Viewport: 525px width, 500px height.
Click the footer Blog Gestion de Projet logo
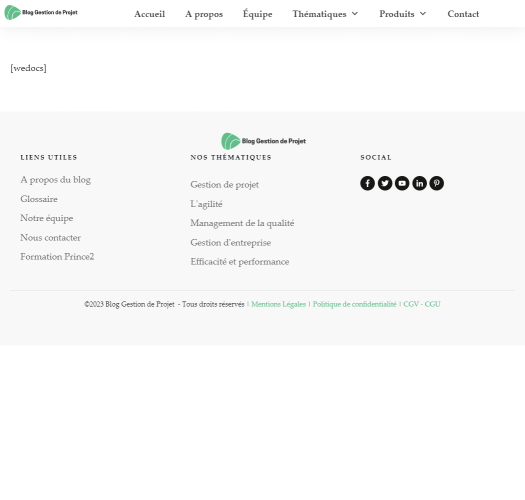(264, 141)
